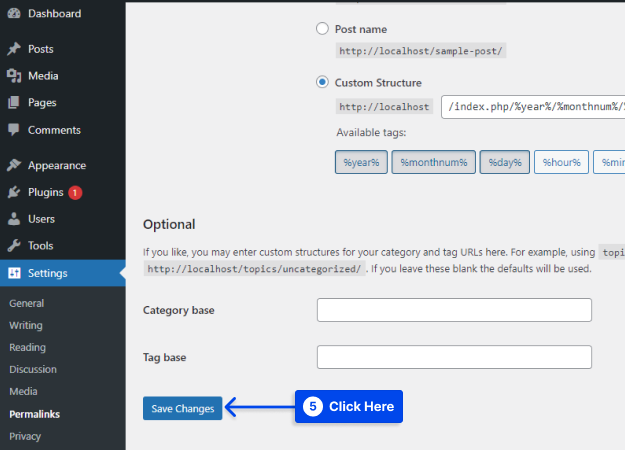625x450 pixels.
Task: Click the 'Post name' option label
Action: (x=361, y=29)
